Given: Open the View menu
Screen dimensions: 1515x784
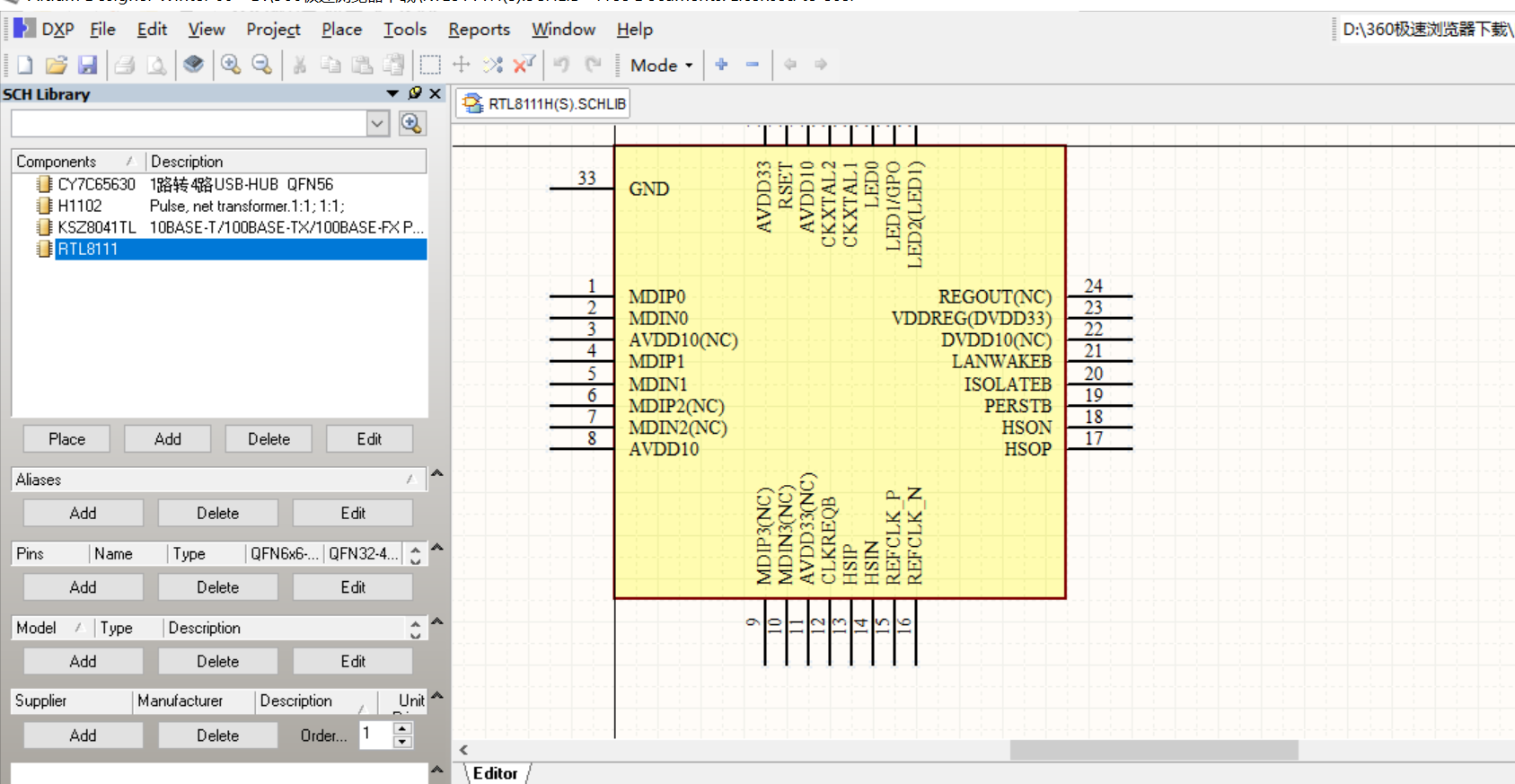Looking at the screenshot, I should [x=207, y=30].
